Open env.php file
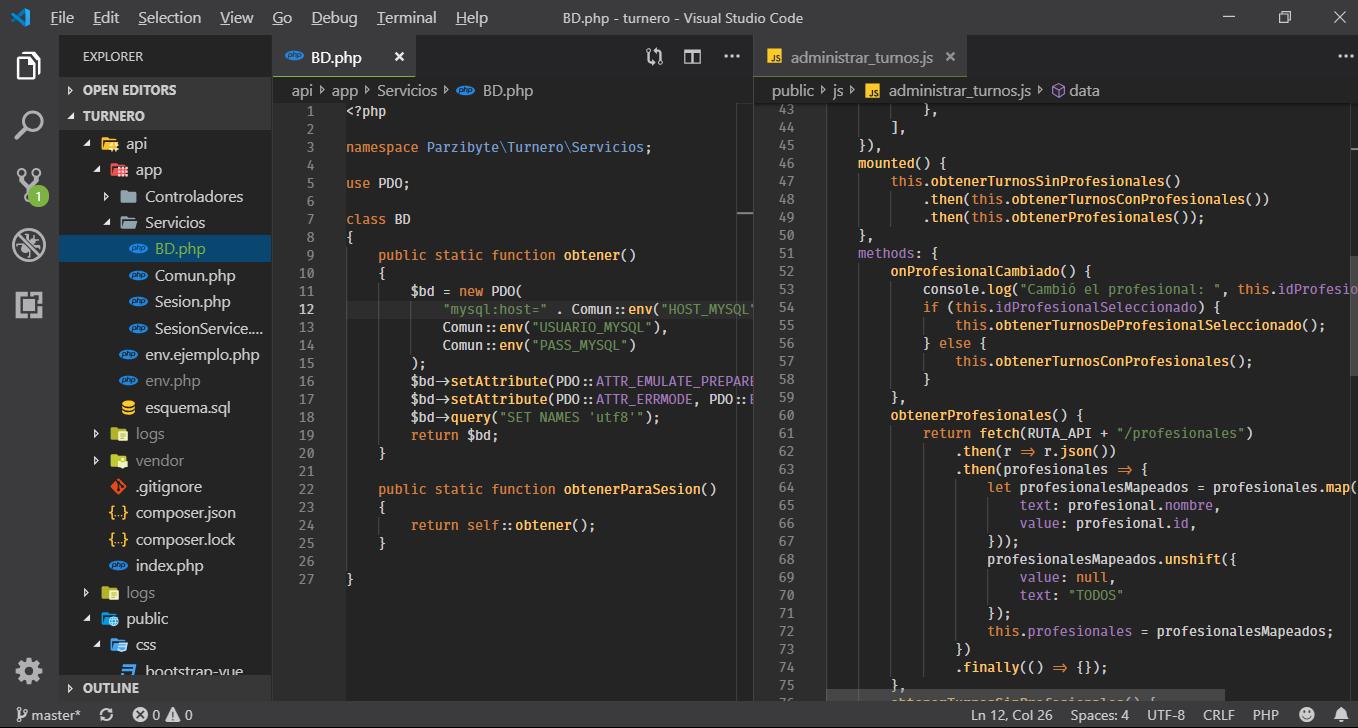Screen dimensions: 1358x728 tap(165, 380)
